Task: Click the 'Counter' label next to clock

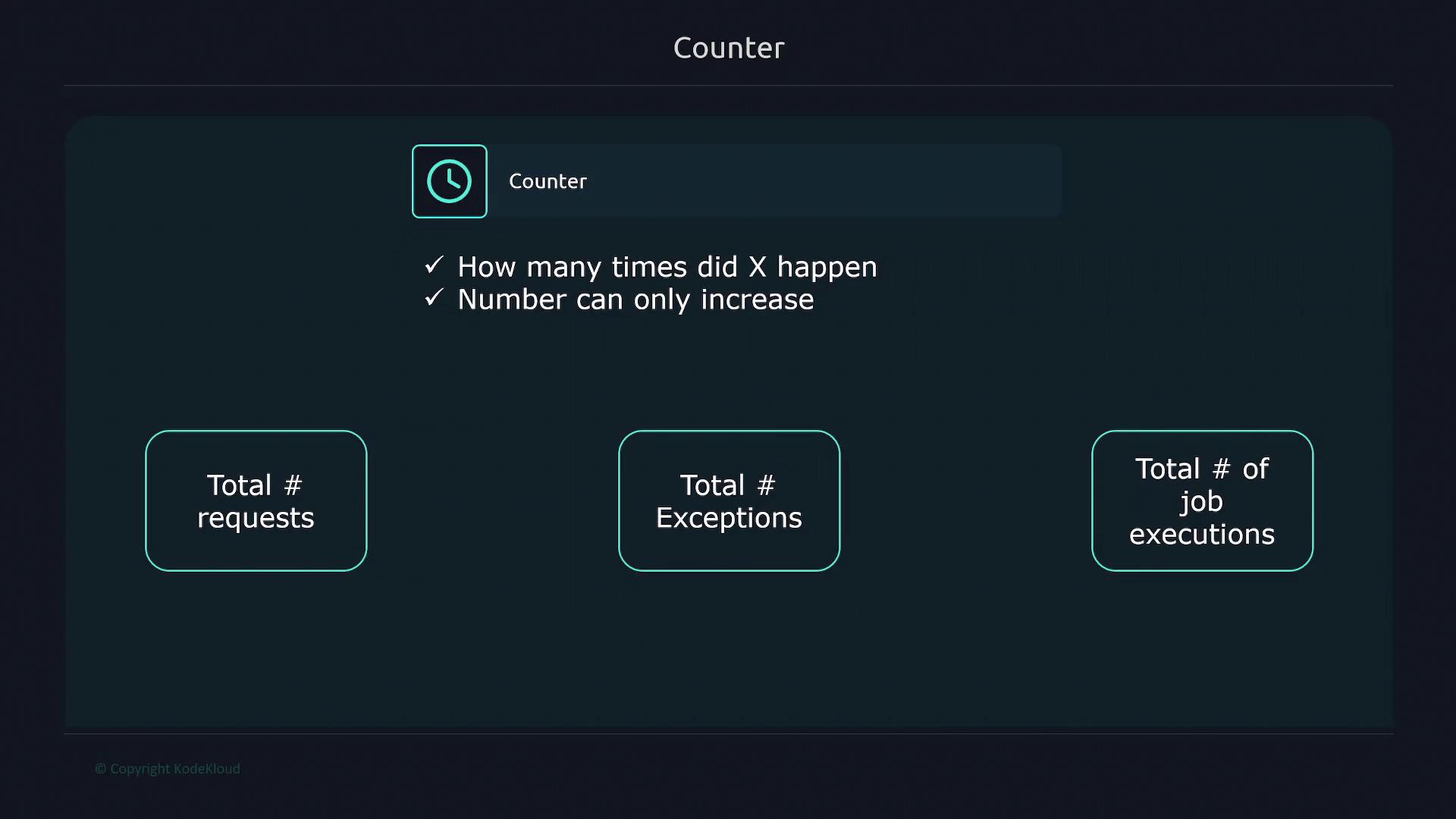Action: click(548, 181)
